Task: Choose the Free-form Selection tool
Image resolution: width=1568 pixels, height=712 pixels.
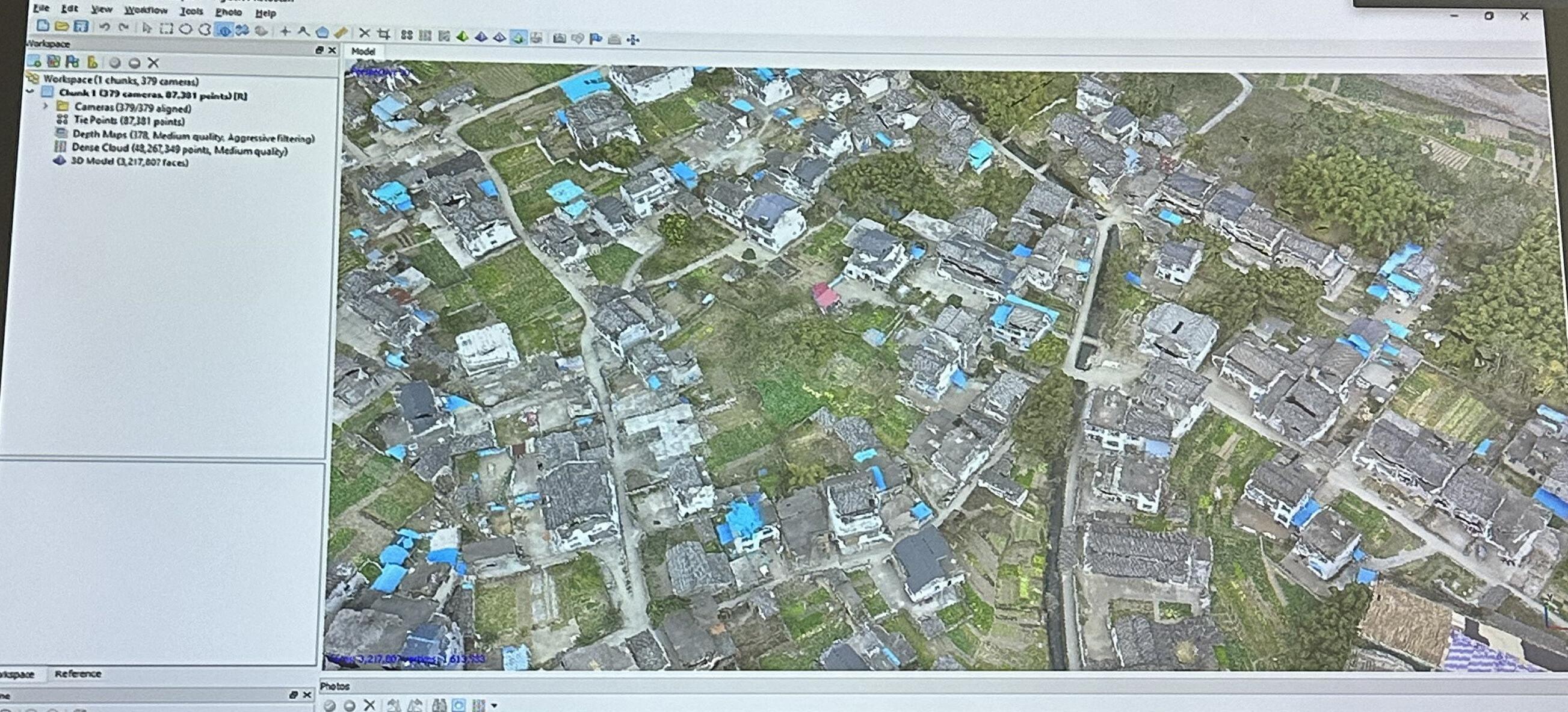Action: click(x=205, y=29)
